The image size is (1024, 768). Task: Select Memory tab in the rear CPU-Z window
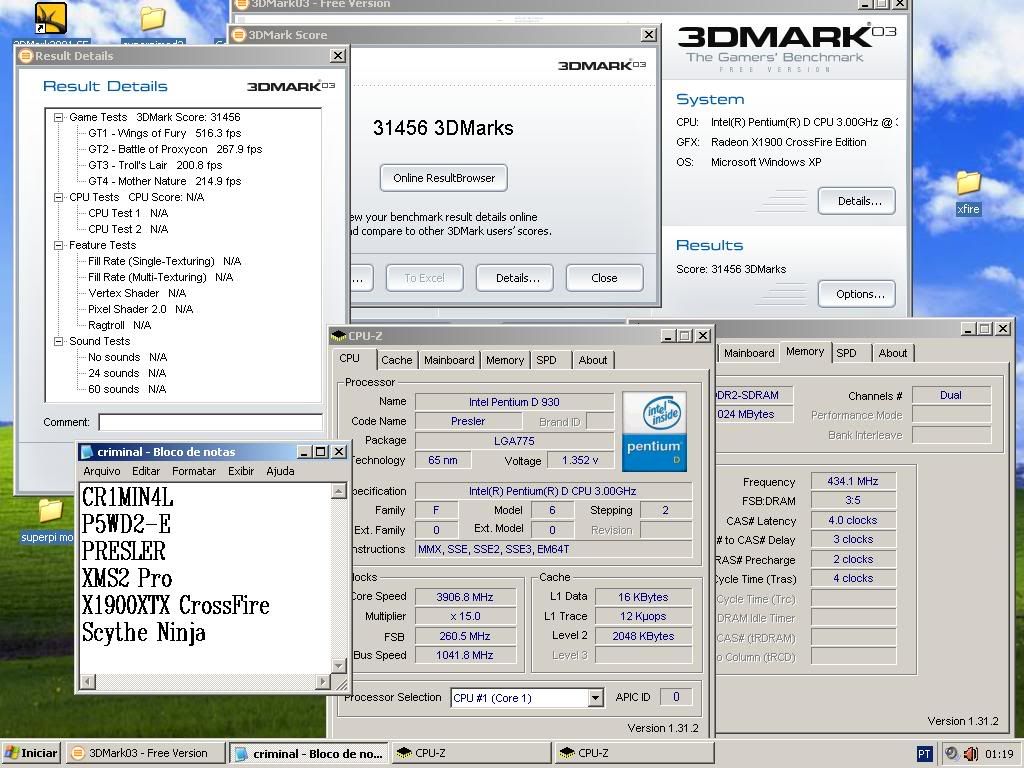click(x=805, y=351)
